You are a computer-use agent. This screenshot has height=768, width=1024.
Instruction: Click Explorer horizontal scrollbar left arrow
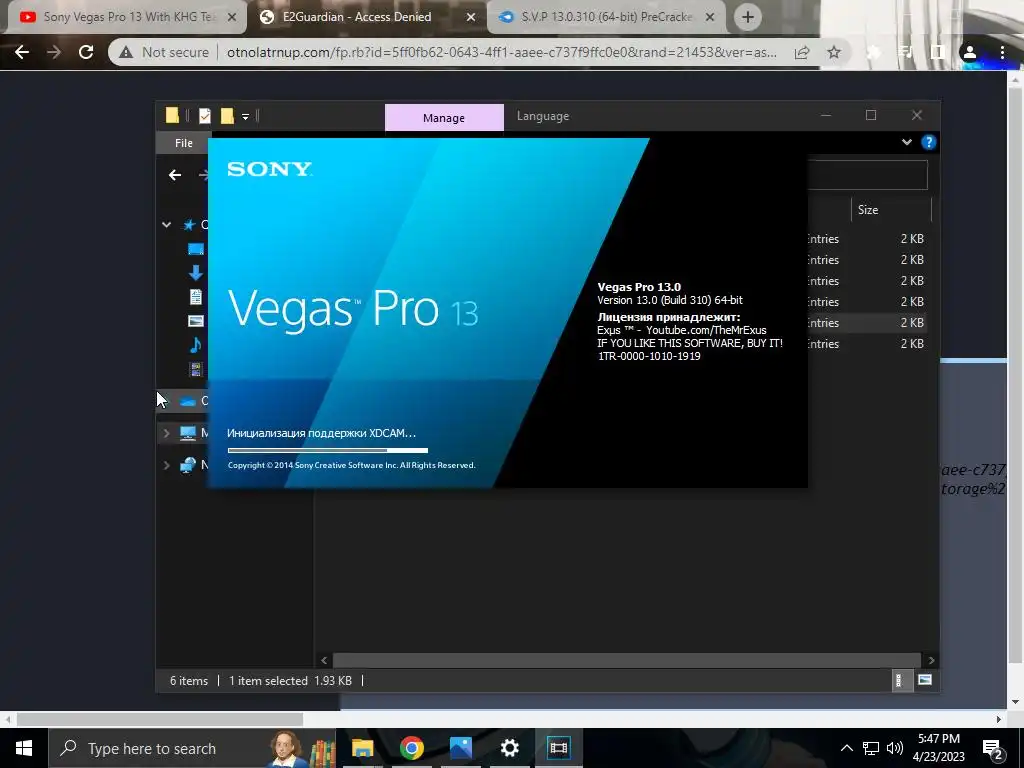click(x=324, y=660)
